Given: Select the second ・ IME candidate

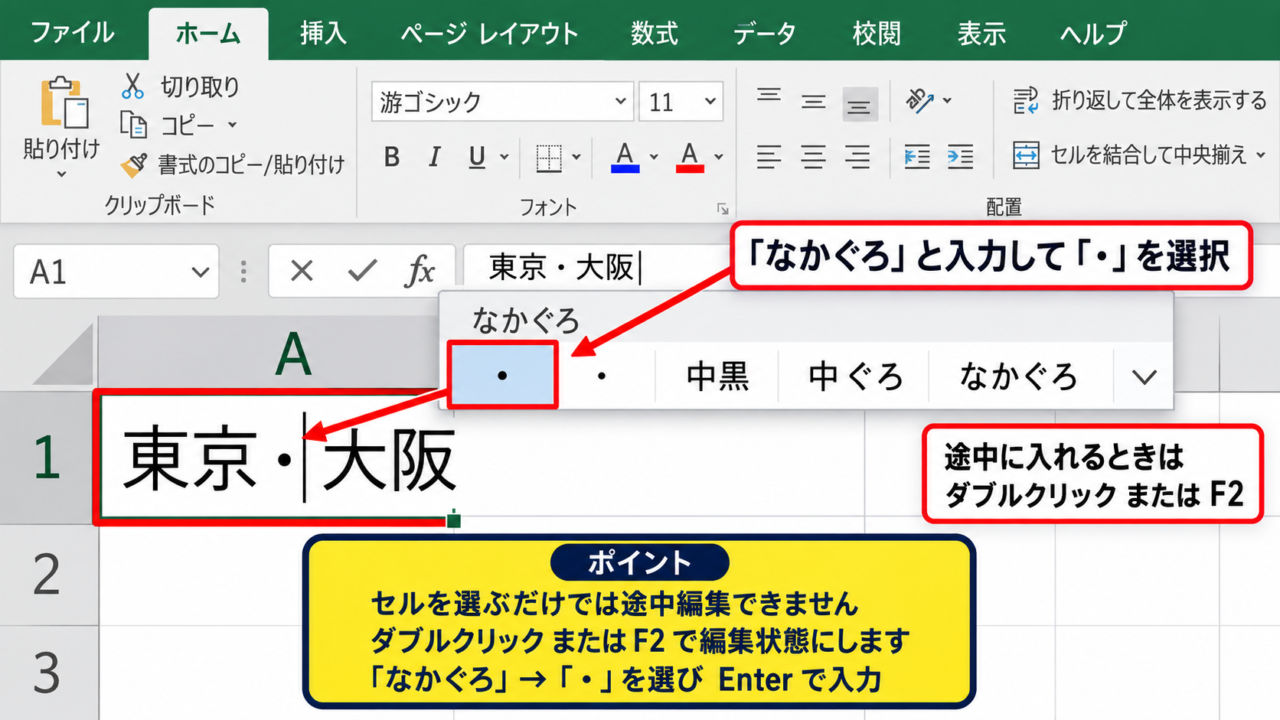Looking at the screenshot, I should [x=602, y=376].
